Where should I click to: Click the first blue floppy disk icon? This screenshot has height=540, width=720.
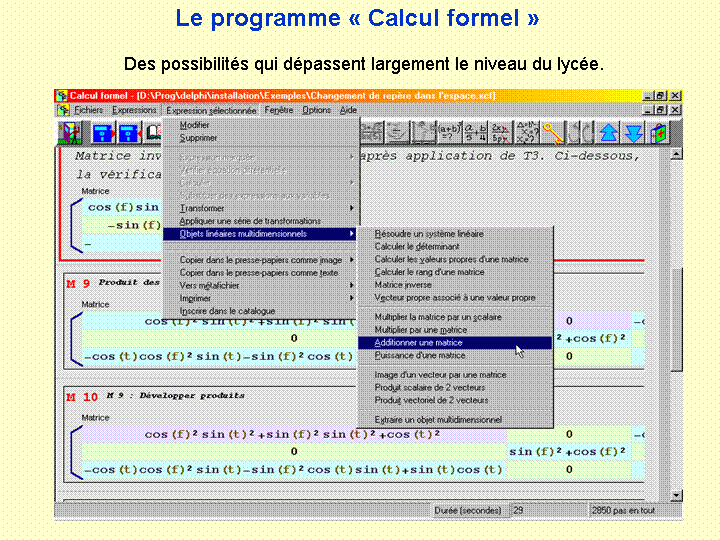point(102,132)
